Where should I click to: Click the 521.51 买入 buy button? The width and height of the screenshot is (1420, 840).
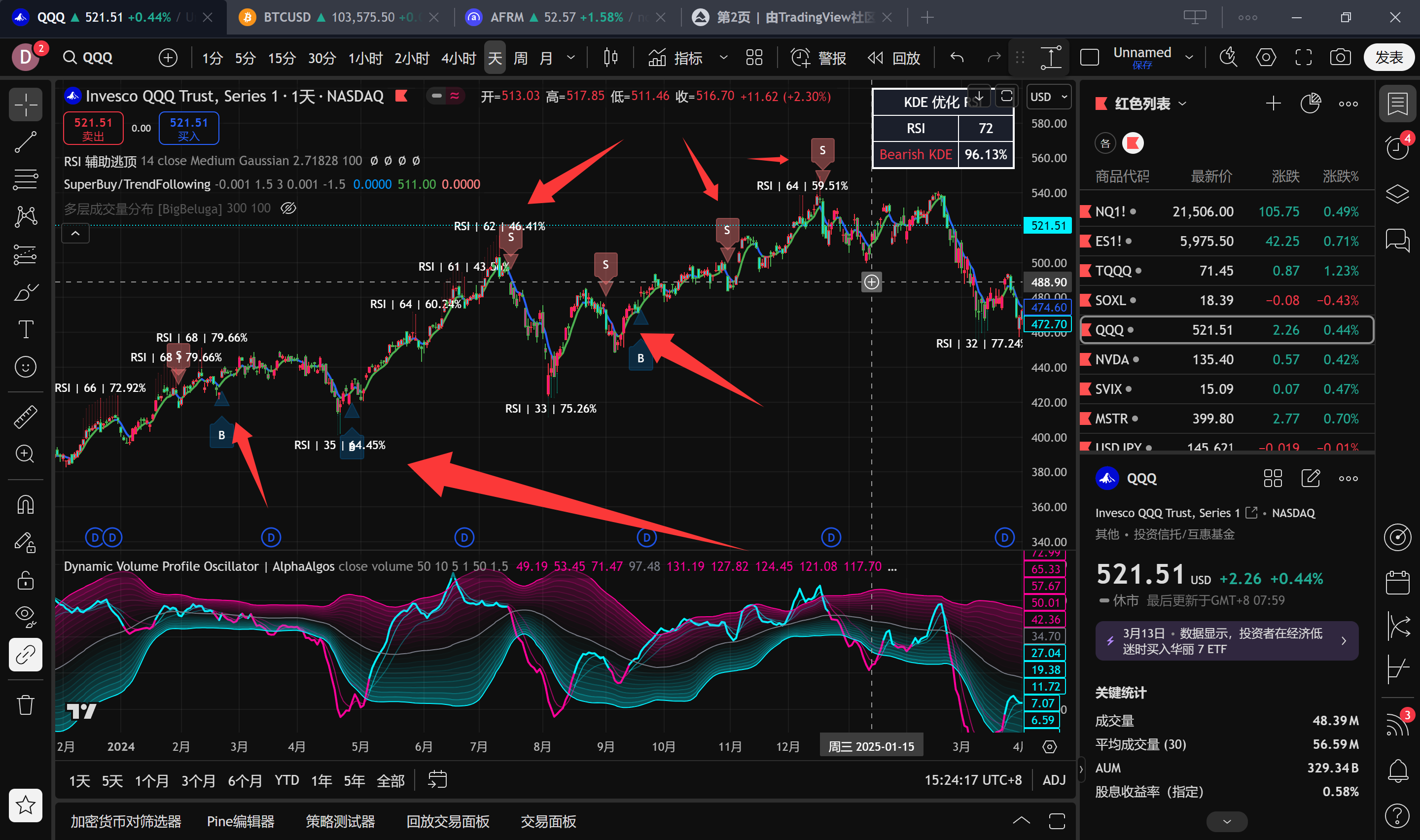coord(189,129)
